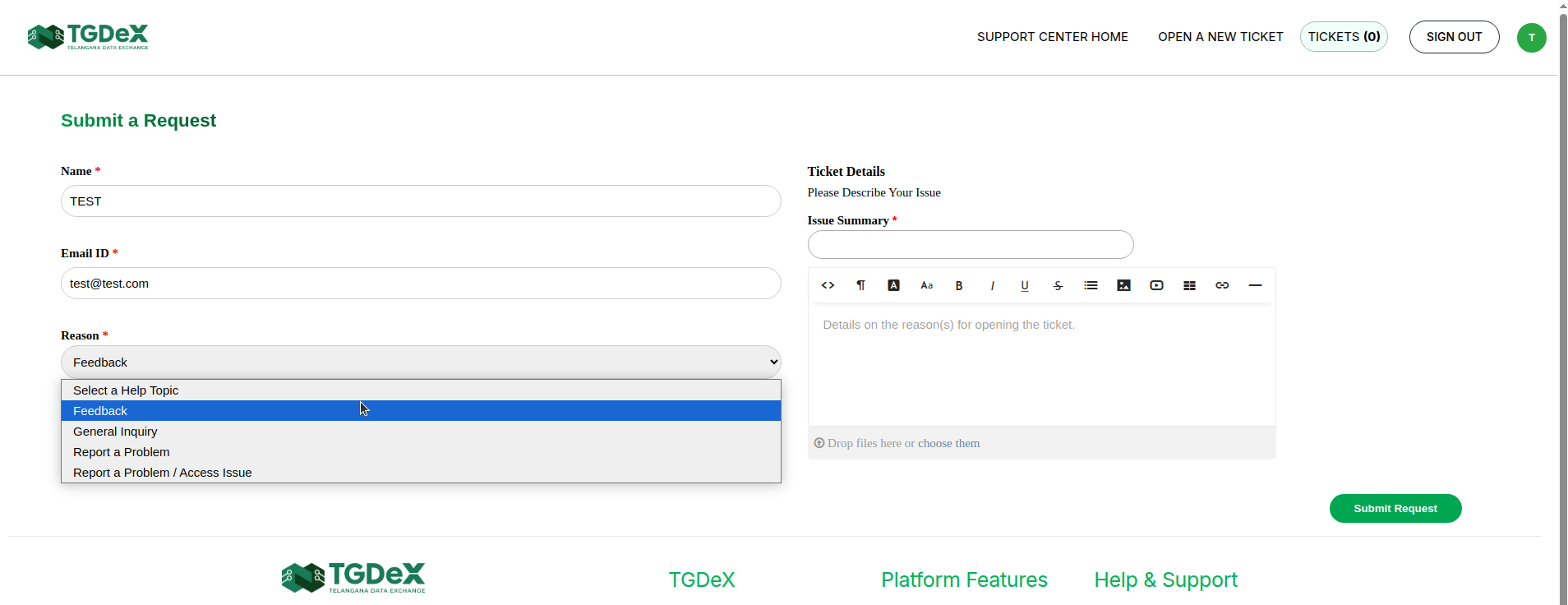1568x605 pixels.
Task: Click into the ticket details text area
Action: [x=1041, y=364]
